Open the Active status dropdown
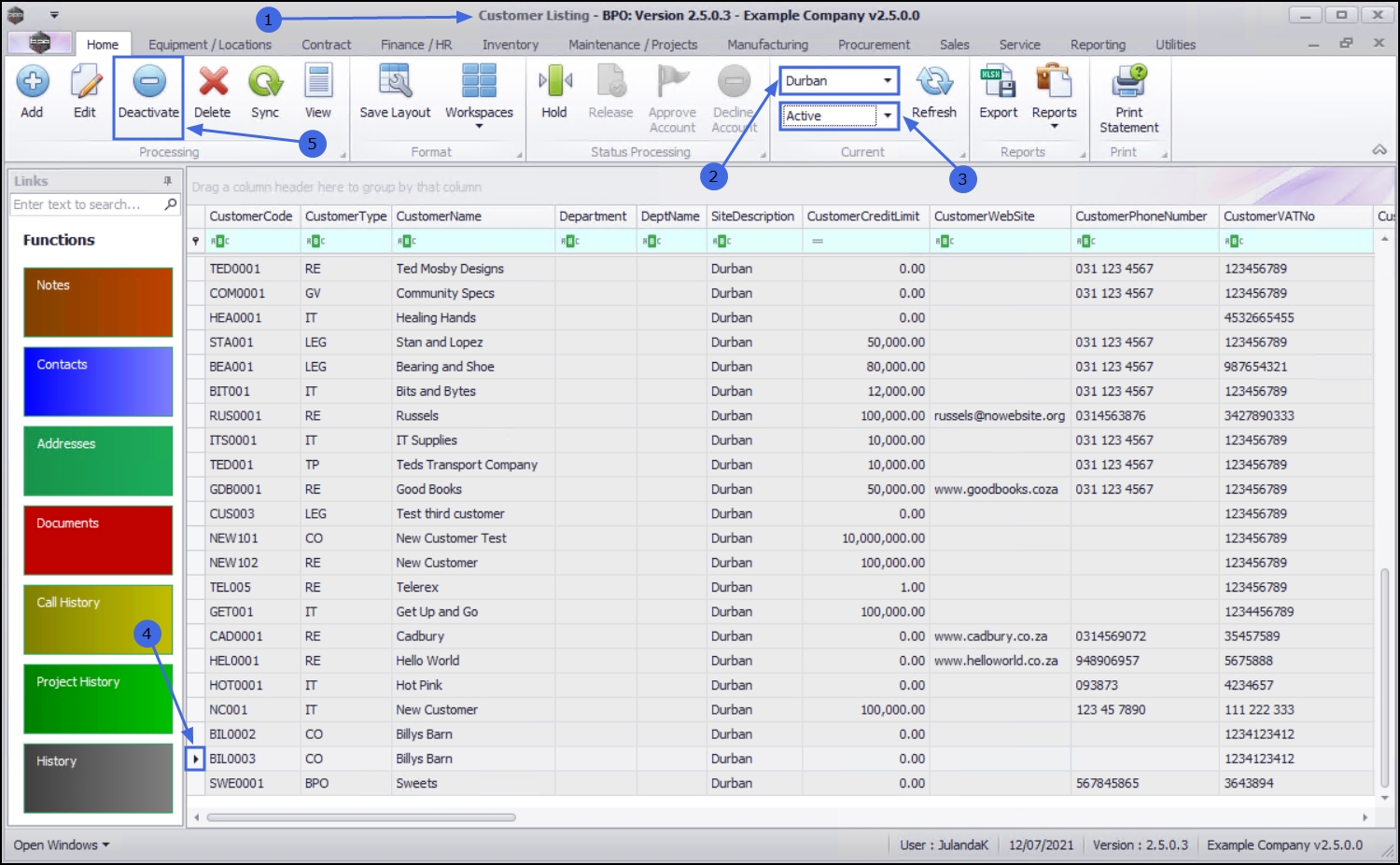Image resolution: width=1400 pixels, height=865 pixels. pyautogui.click(x=888, y=116)
